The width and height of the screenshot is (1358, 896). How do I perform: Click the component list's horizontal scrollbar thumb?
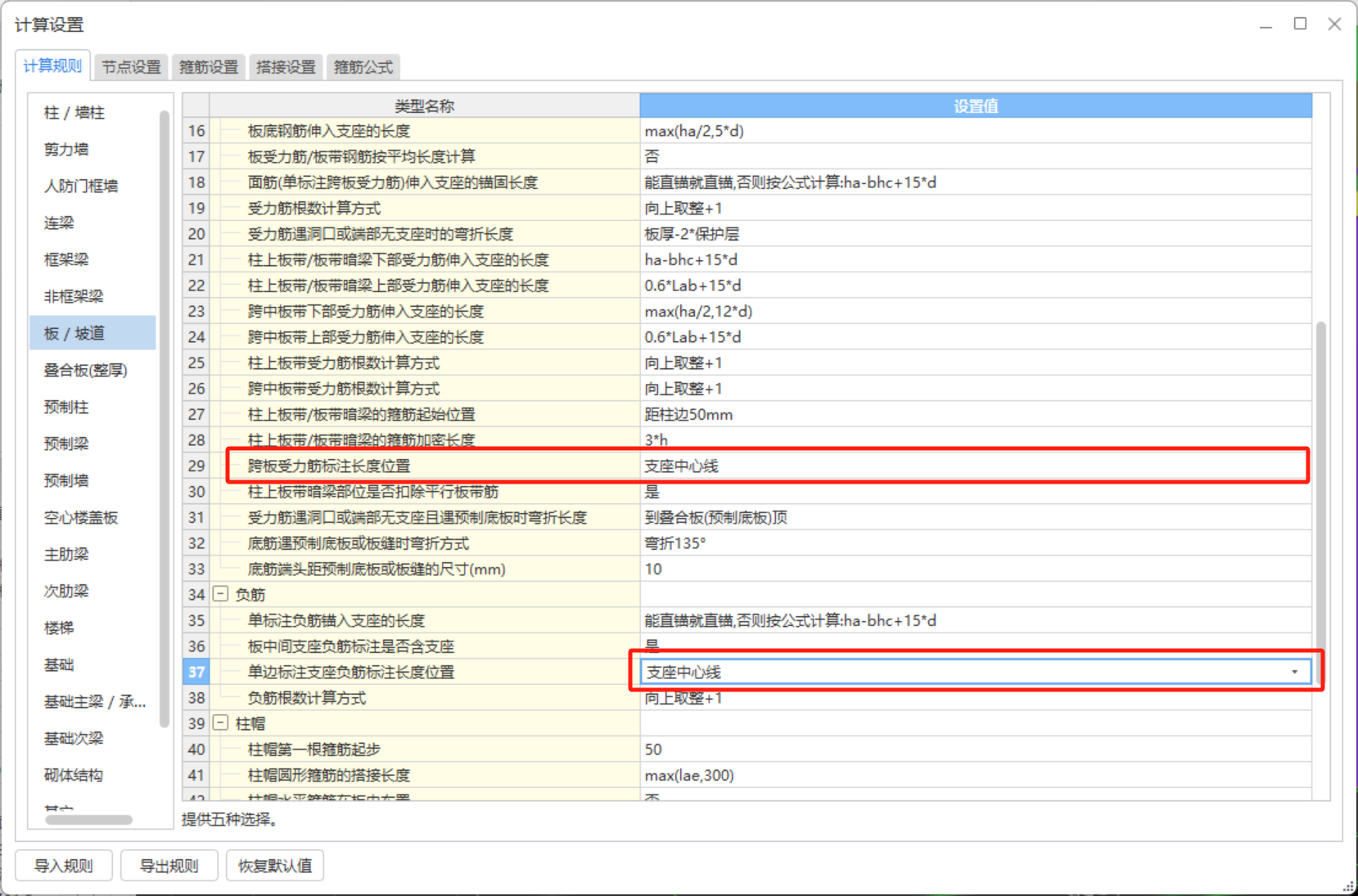pyautogui.click(x=88, y=819)
